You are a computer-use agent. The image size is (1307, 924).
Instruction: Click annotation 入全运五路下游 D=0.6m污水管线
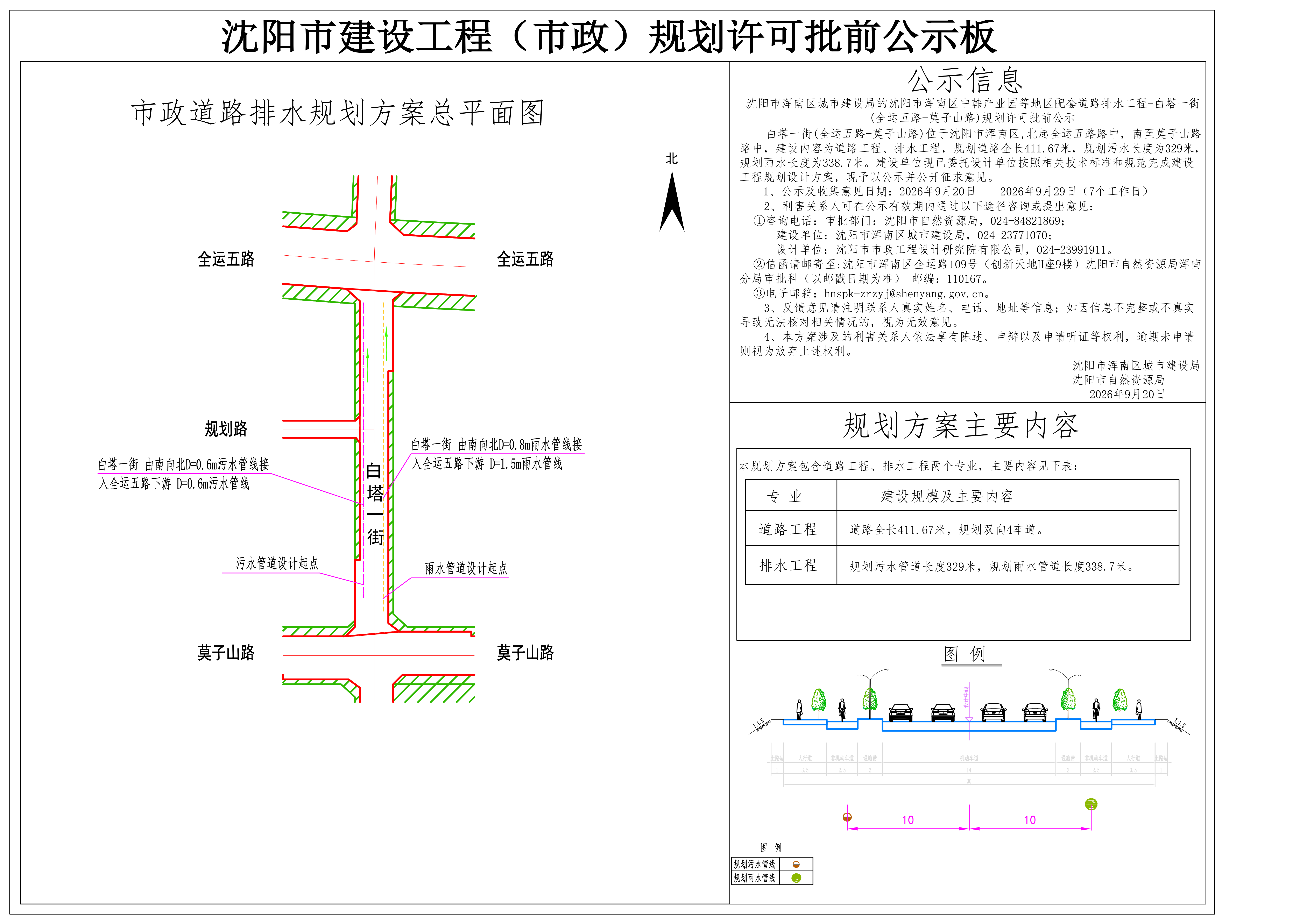(x=174, y=483)
